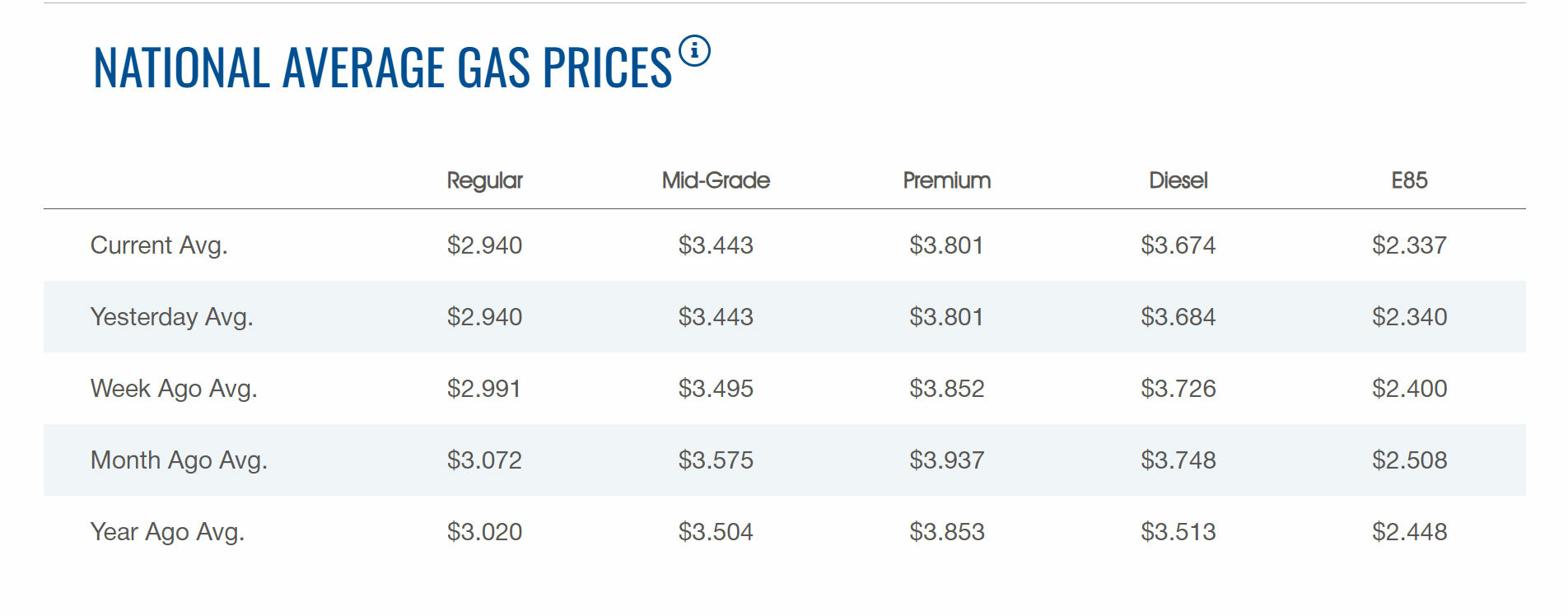
Task: Click the info icon beside the title
Action: (x=694, y=51)
